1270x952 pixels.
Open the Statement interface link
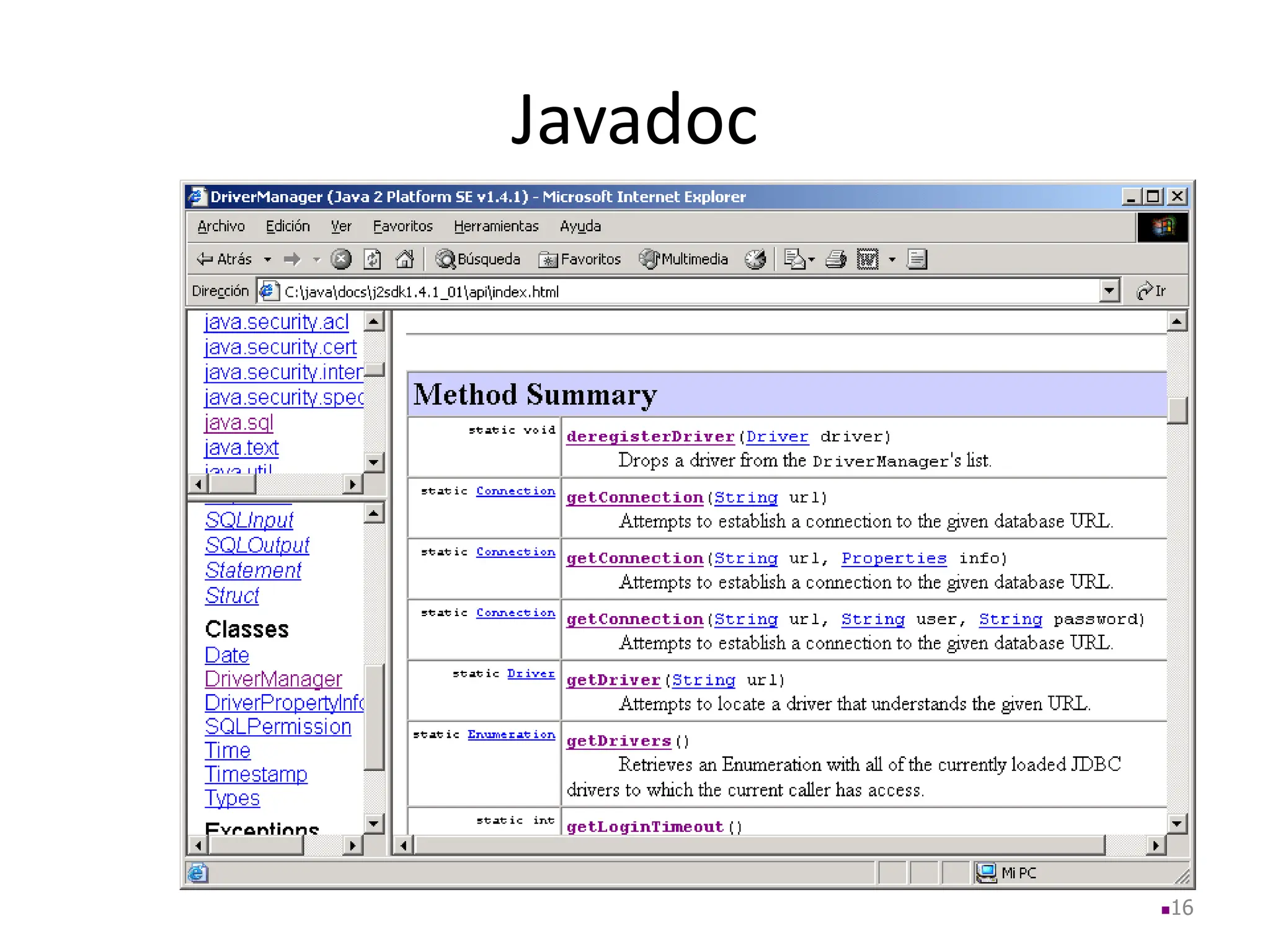254,570
